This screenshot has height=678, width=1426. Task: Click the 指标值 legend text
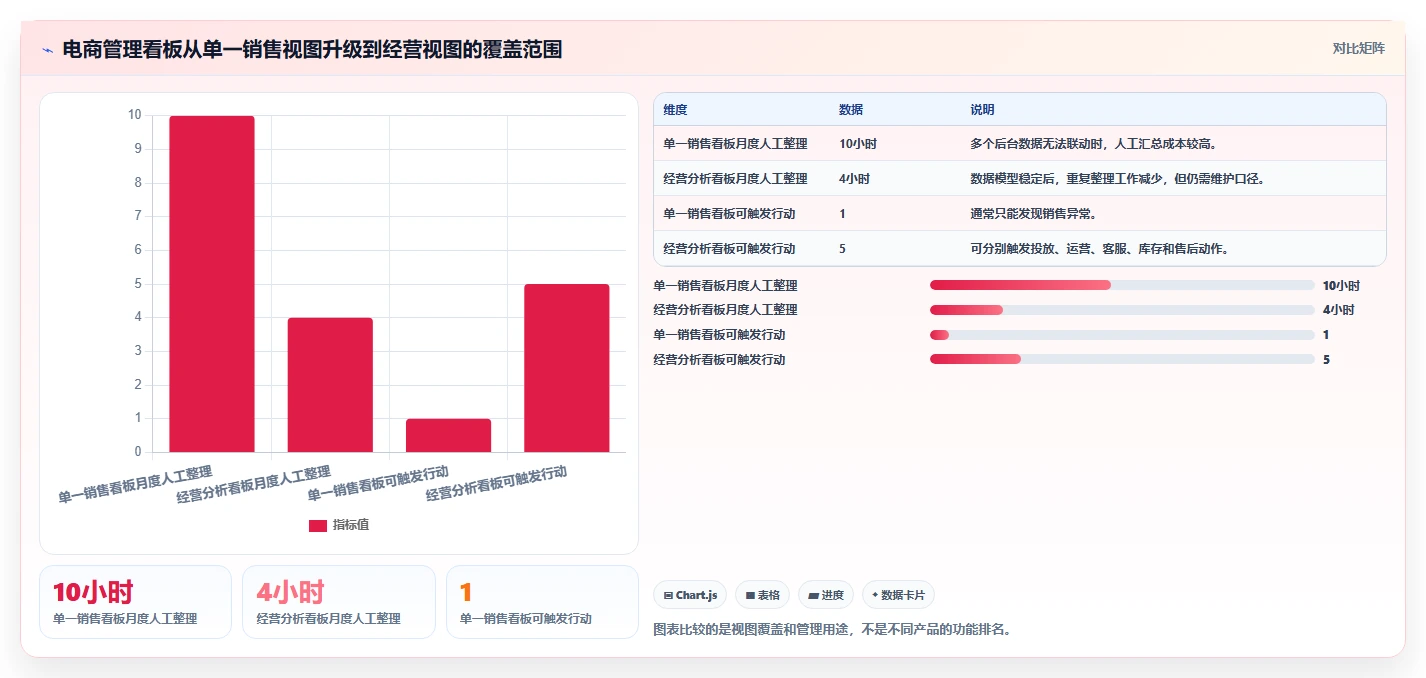click(351, 525)
